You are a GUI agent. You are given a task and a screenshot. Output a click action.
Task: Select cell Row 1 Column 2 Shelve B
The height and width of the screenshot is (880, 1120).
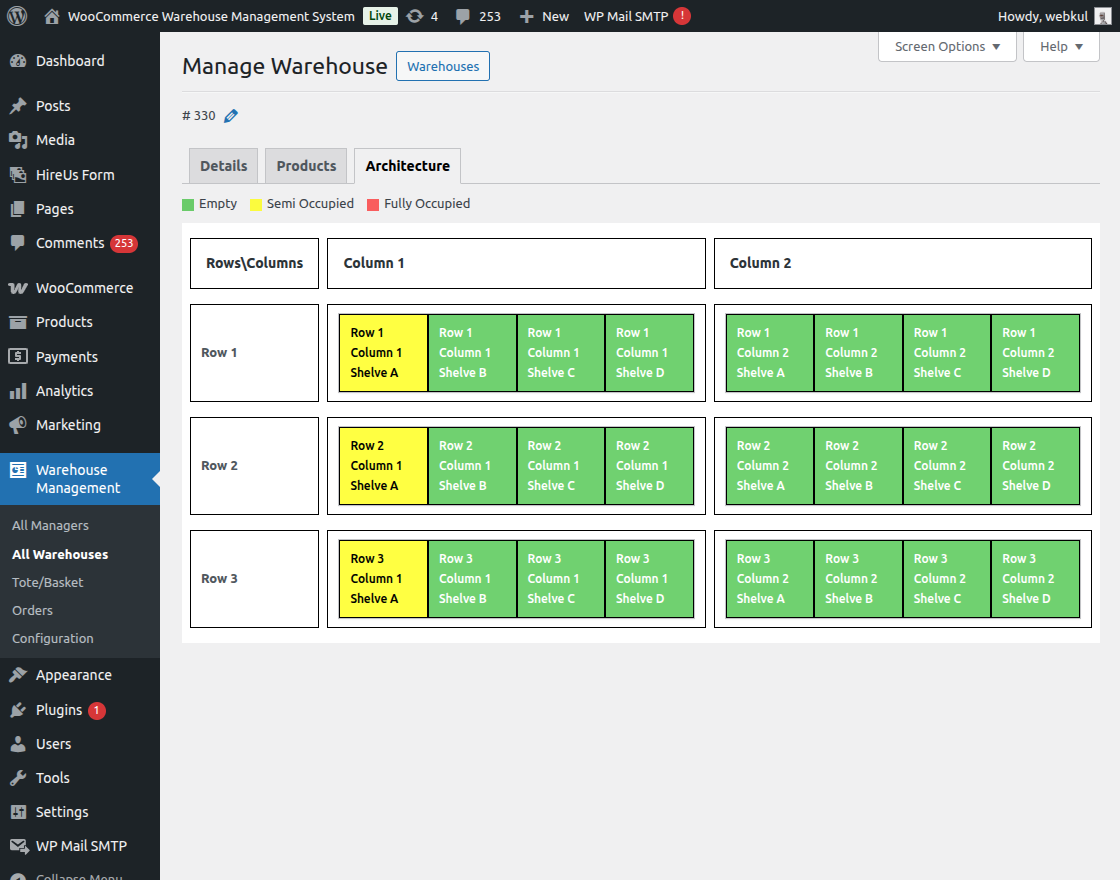[x=858, y=353]
